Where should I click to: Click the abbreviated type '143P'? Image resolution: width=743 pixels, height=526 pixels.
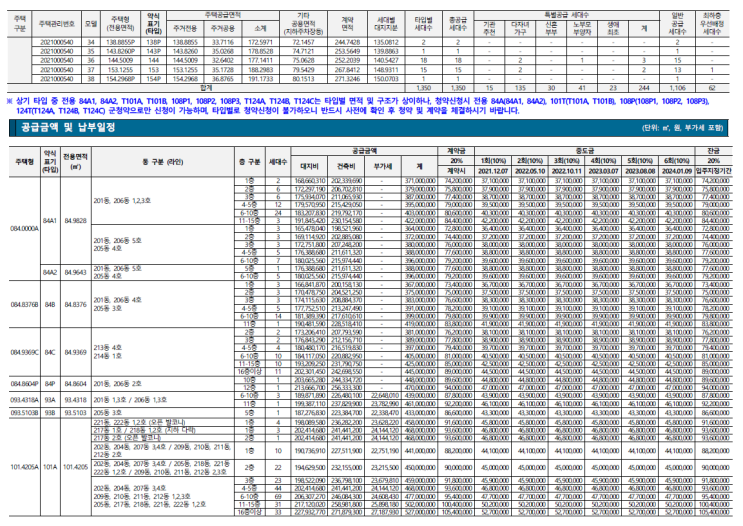click(154, 51)
